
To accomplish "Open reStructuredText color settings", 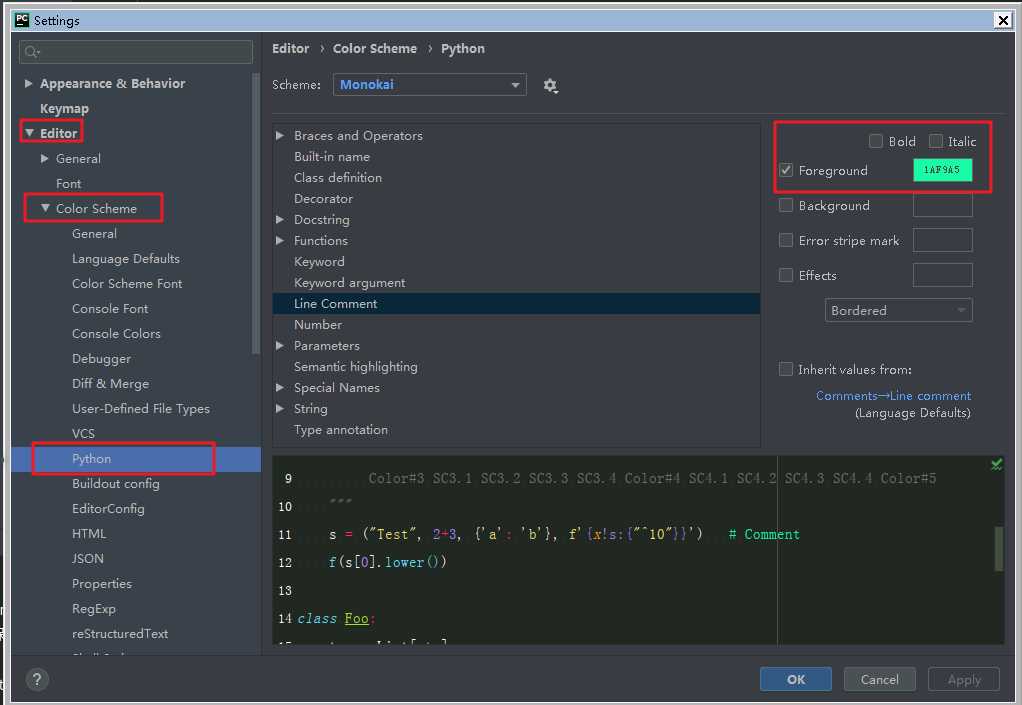I will pos(120,633).
